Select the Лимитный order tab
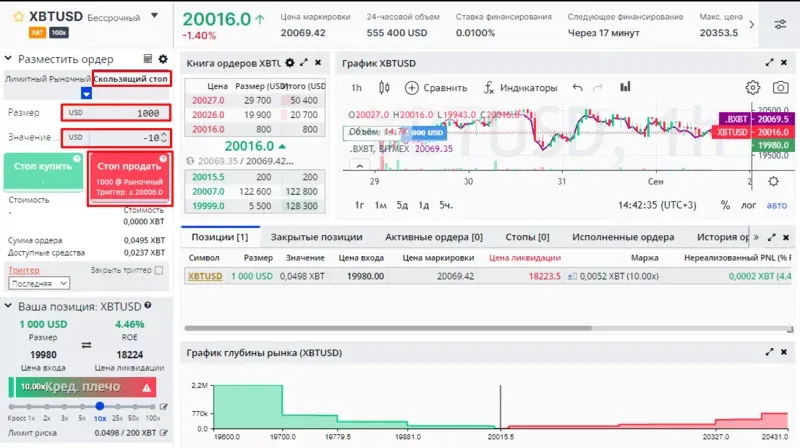The image size is (800, 448). click(x=26, y=79)
